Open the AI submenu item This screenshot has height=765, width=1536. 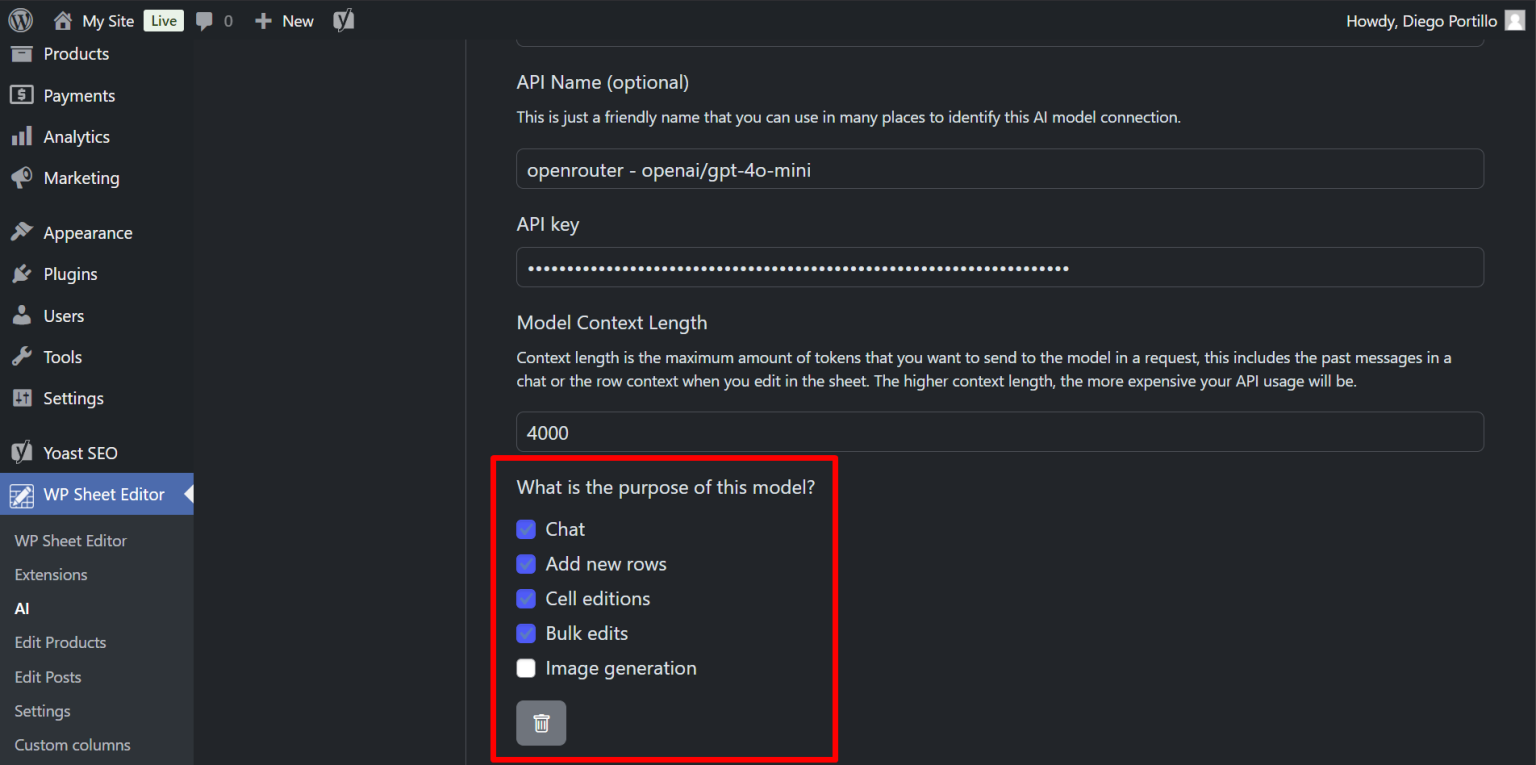pos(21,608)
